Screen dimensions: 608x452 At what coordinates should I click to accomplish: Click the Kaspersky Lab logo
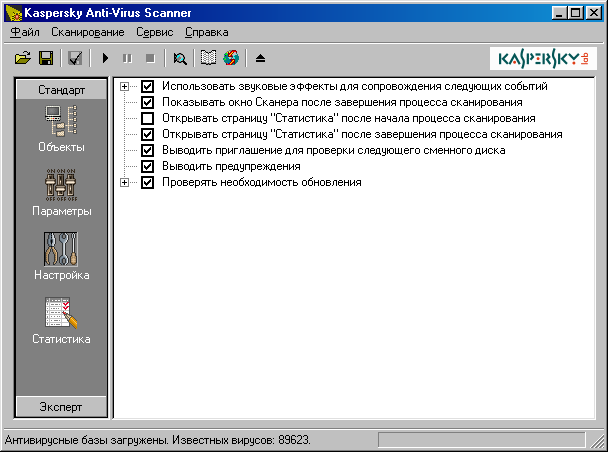(543, 59)
